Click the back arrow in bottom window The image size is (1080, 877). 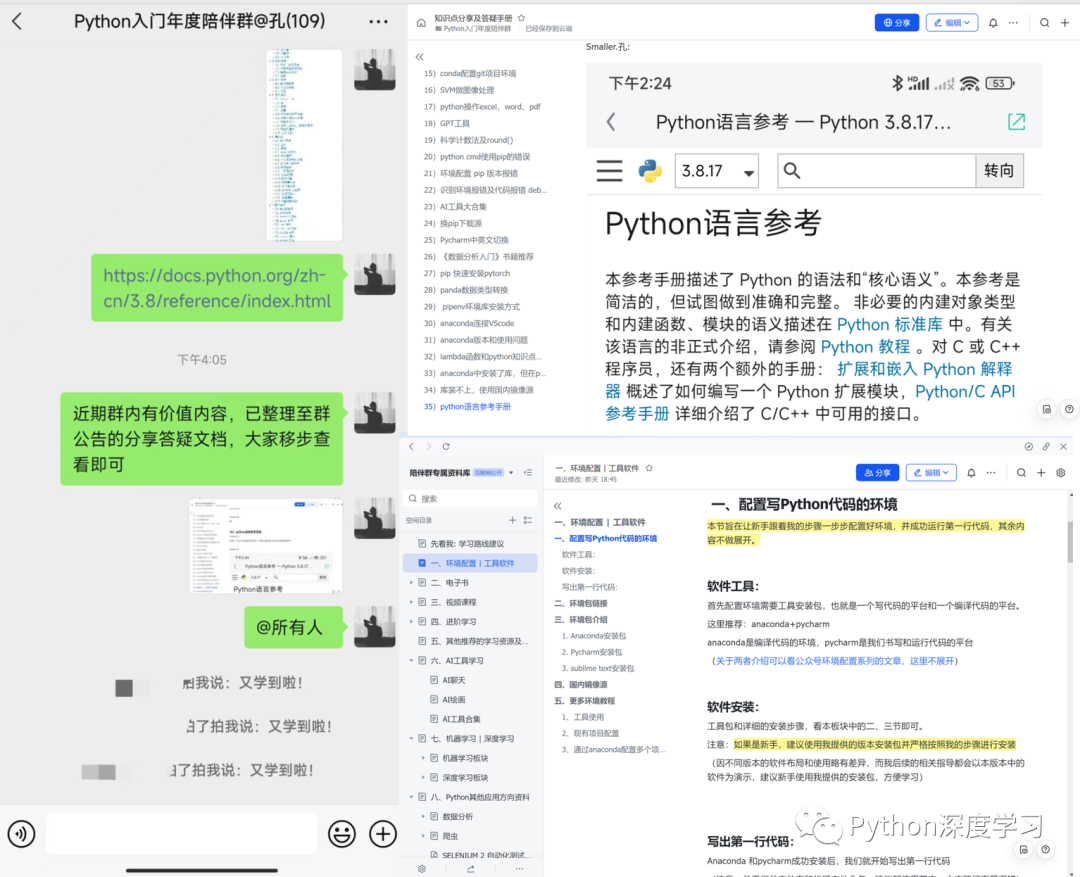412,446
